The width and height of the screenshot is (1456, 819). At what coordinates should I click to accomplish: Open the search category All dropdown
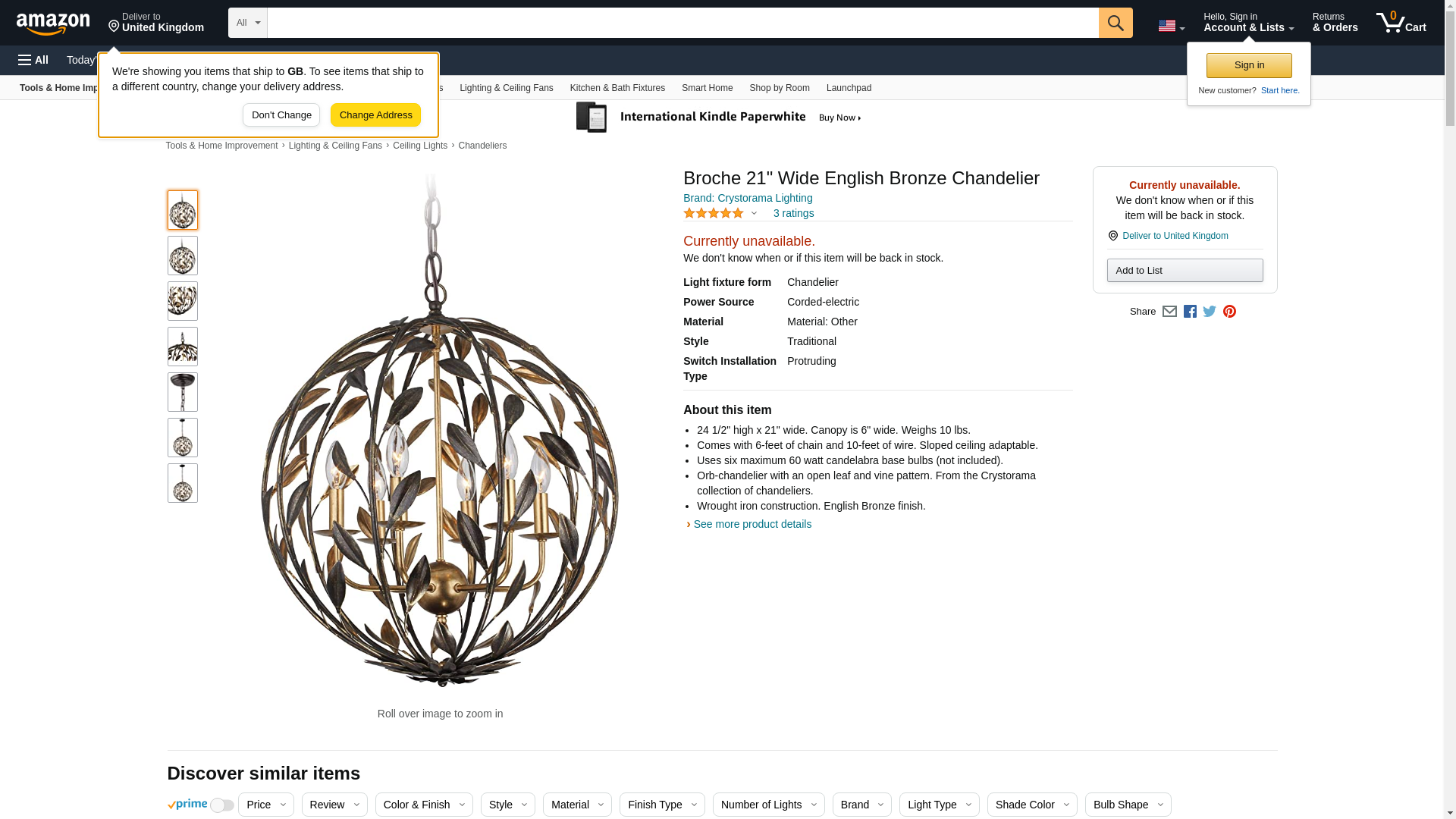click(247, 23)
